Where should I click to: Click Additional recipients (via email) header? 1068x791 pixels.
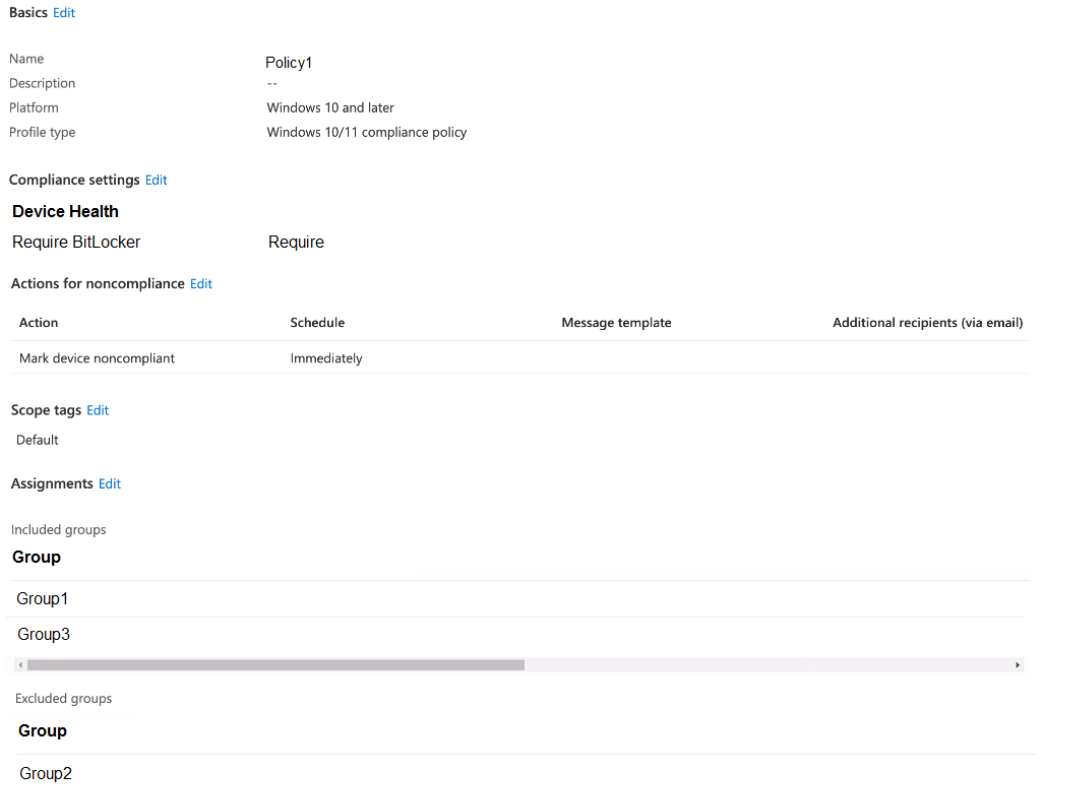927,323
